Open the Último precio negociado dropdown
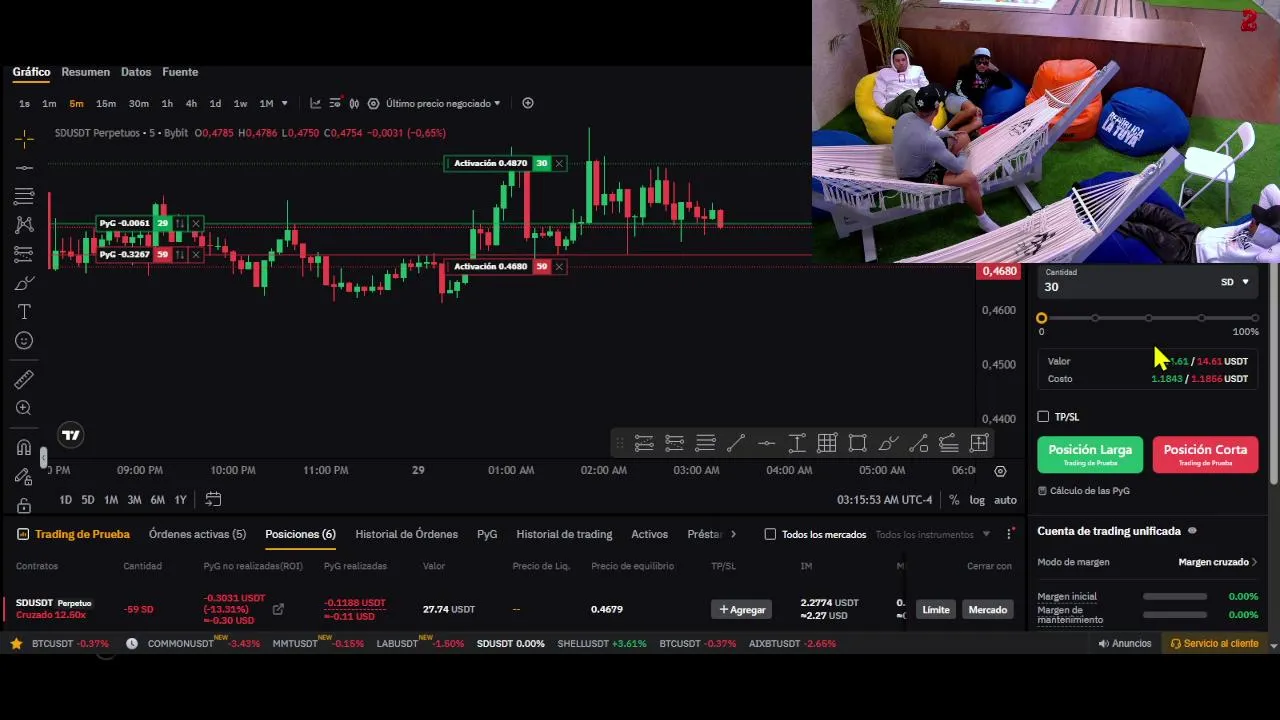Image resolution: width=1280 pixels, height=720 pixels. point(443,103)
